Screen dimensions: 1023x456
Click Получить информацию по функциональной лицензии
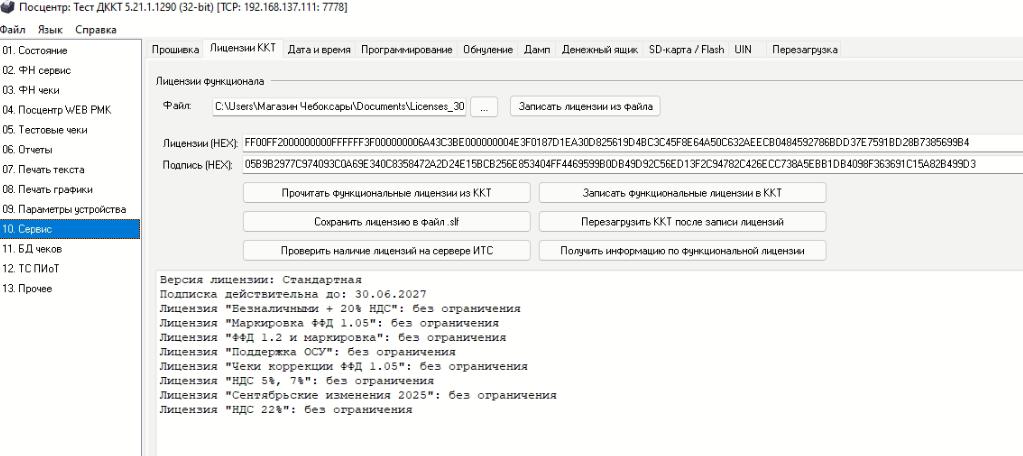[682, 251]
